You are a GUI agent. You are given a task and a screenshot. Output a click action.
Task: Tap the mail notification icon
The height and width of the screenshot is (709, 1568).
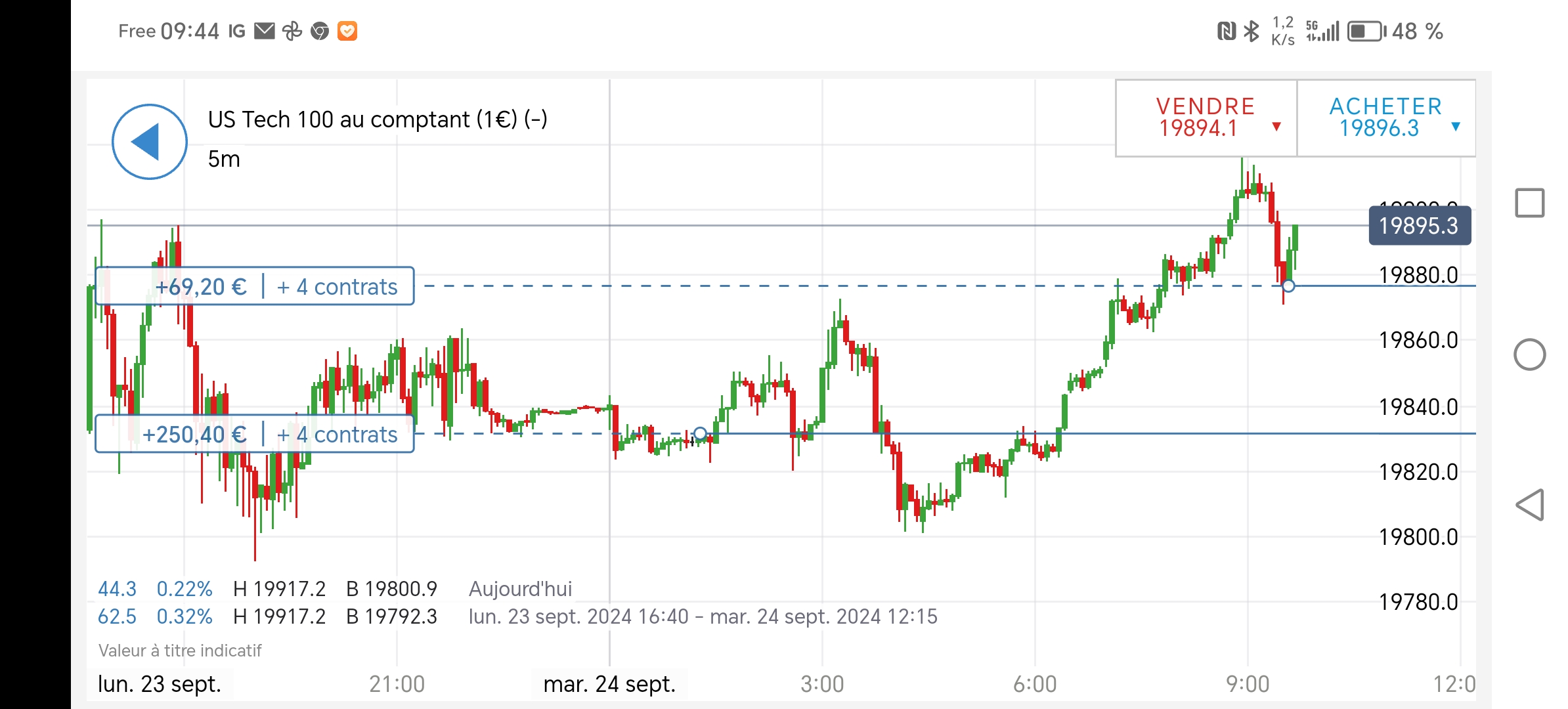point(264,31)
